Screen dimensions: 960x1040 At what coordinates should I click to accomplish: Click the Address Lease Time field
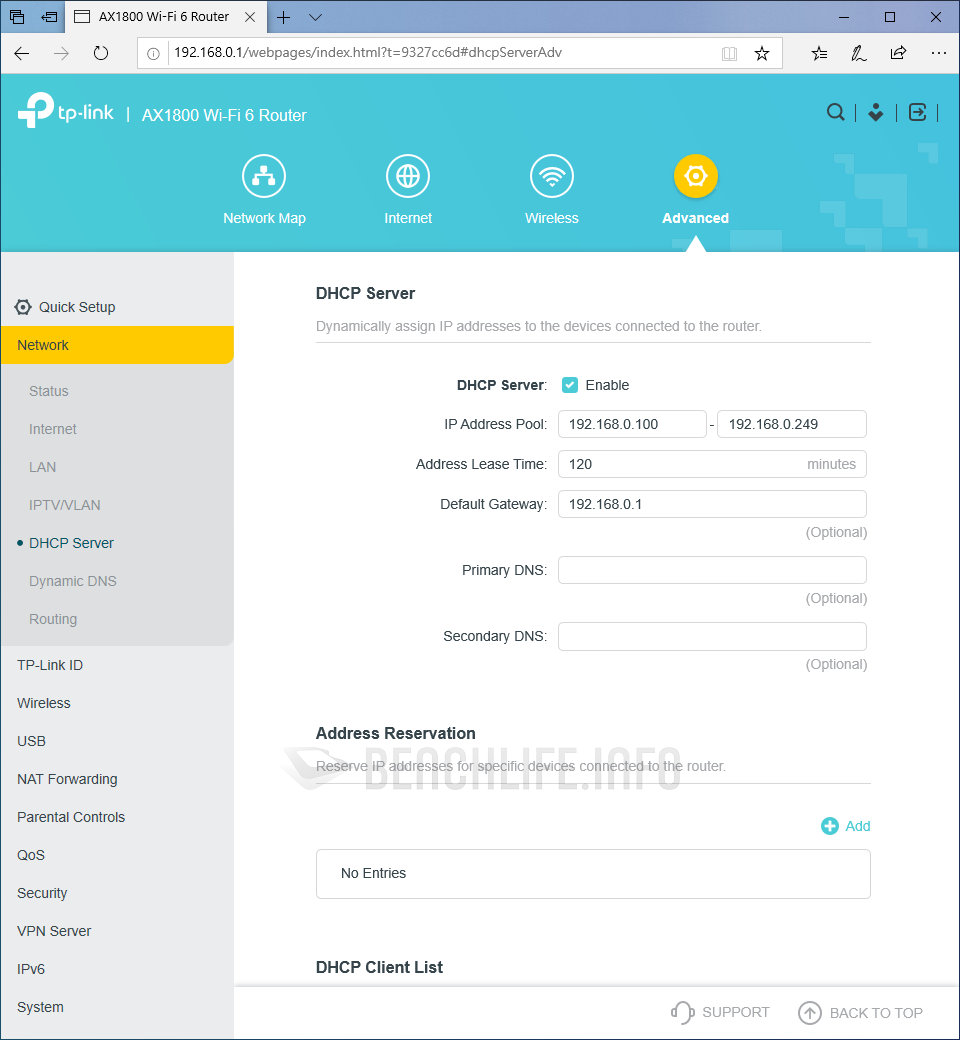click(x=712, y=464)
